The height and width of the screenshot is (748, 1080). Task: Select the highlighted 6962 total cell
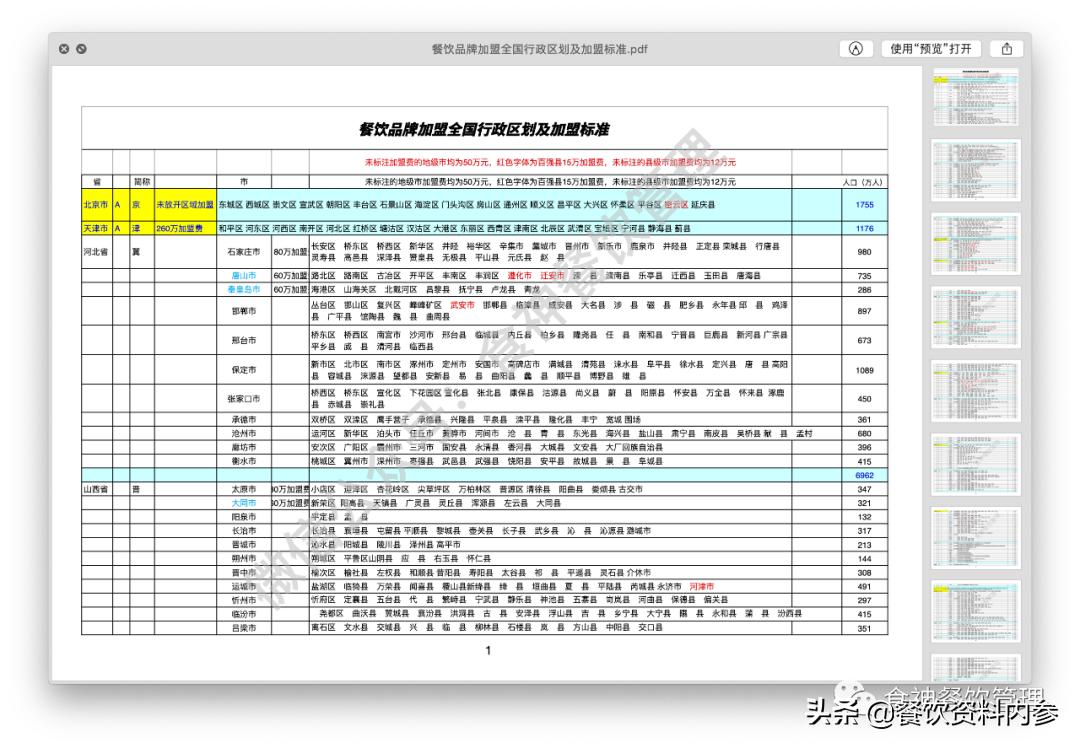[x=866, y=475]
